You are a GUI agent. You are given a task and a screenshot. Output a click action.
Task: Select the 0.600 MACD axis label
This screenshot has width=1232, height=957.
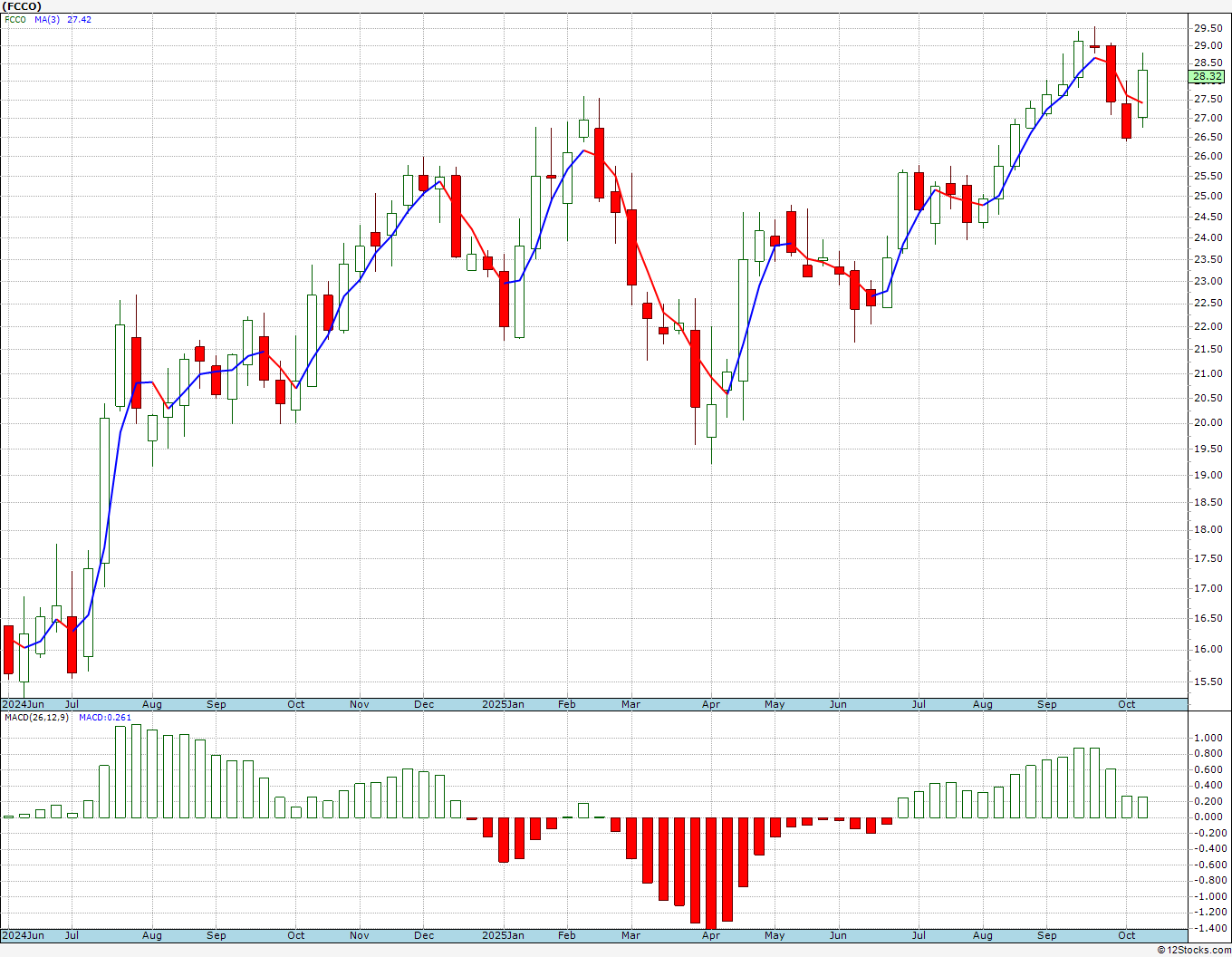[1208, 769]
